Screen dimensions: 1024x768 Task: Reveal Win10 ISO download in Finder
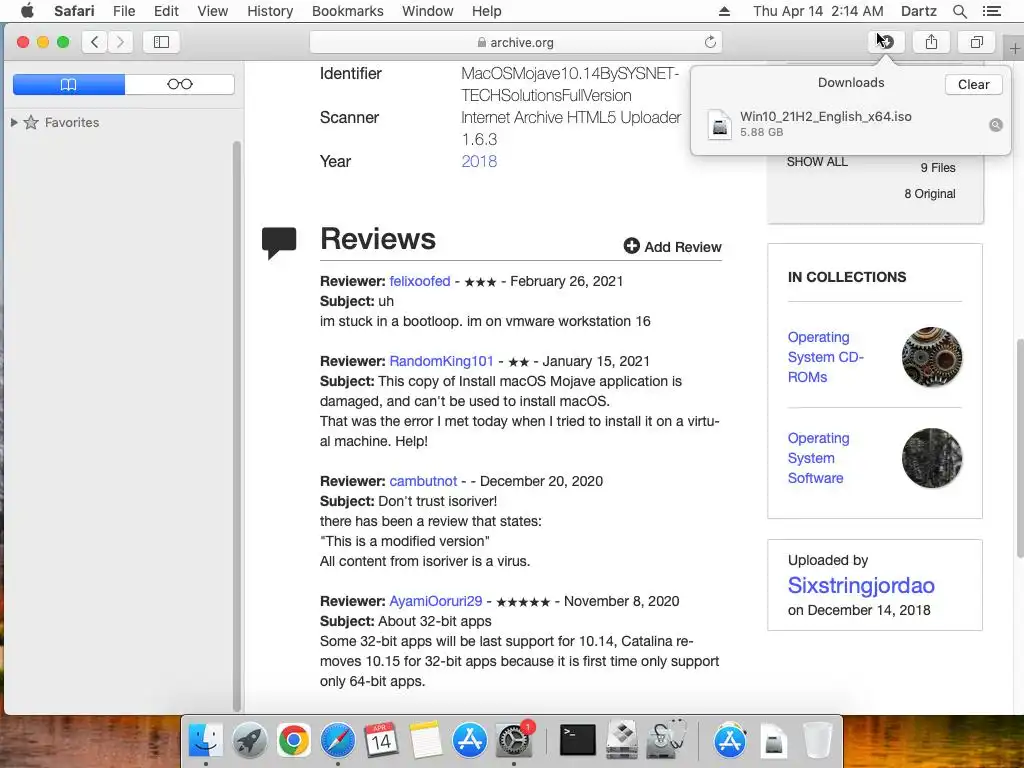[995, 125]
